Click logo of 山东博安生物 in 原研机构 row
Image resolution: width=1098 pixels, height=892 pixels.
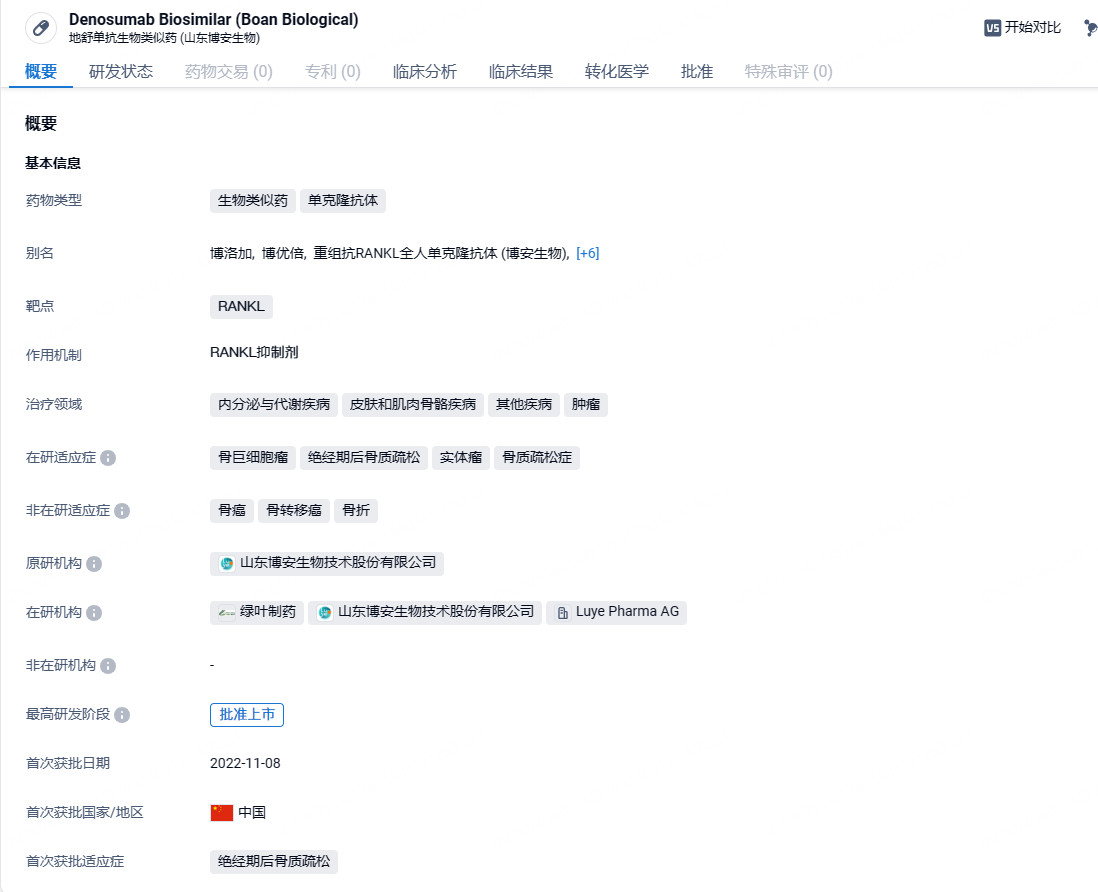pos(227,564)
